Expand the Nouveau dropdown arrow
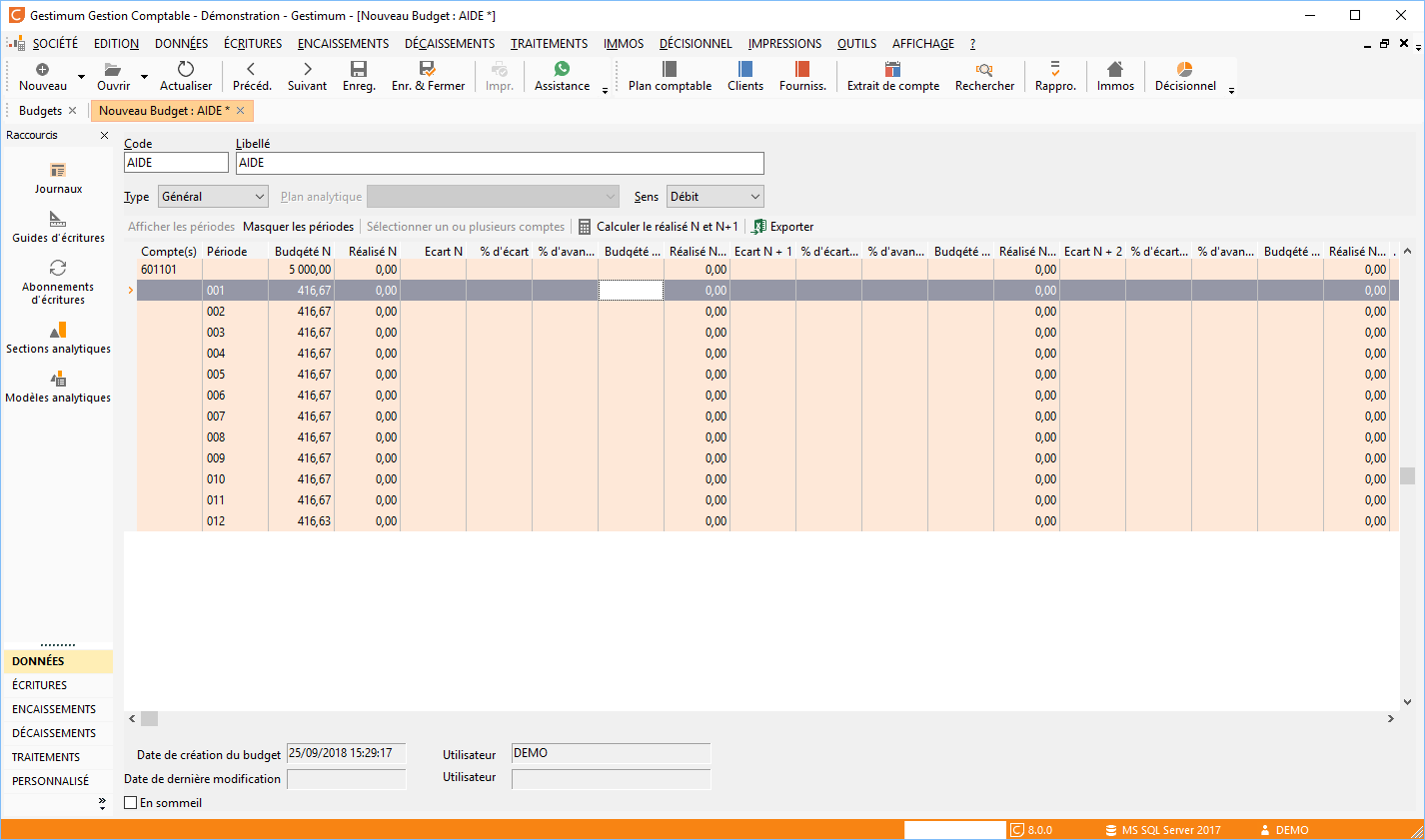The width and height of the screenshot is (1425, 840). (81, 77)
